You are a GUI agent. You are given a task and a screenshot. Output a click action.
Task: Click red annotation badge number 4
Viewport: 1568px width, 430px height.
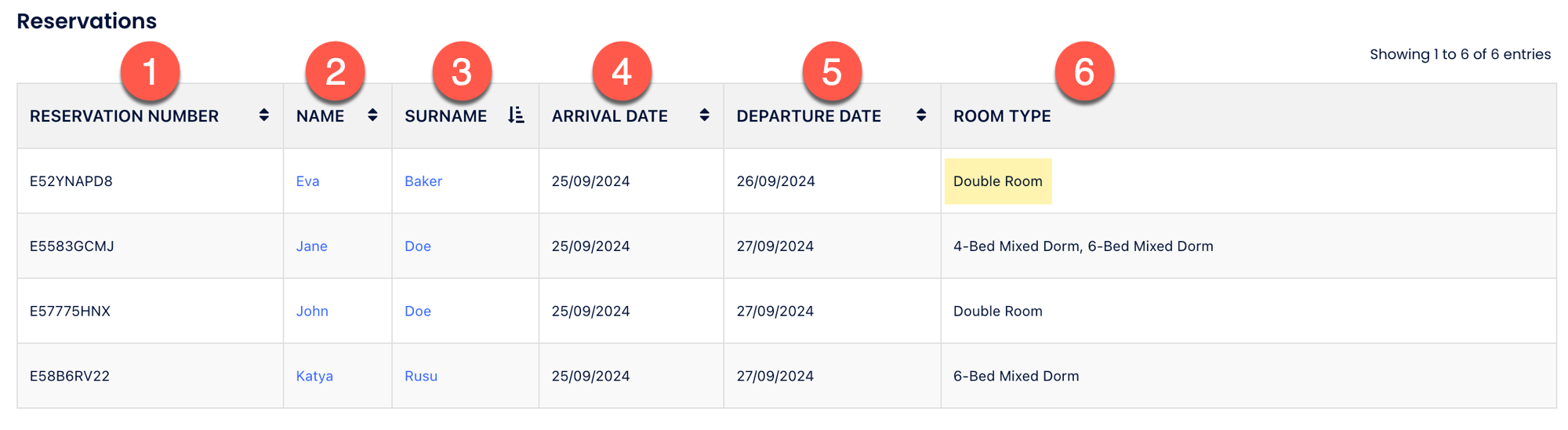pyautogui.click(x=622, y=71)
